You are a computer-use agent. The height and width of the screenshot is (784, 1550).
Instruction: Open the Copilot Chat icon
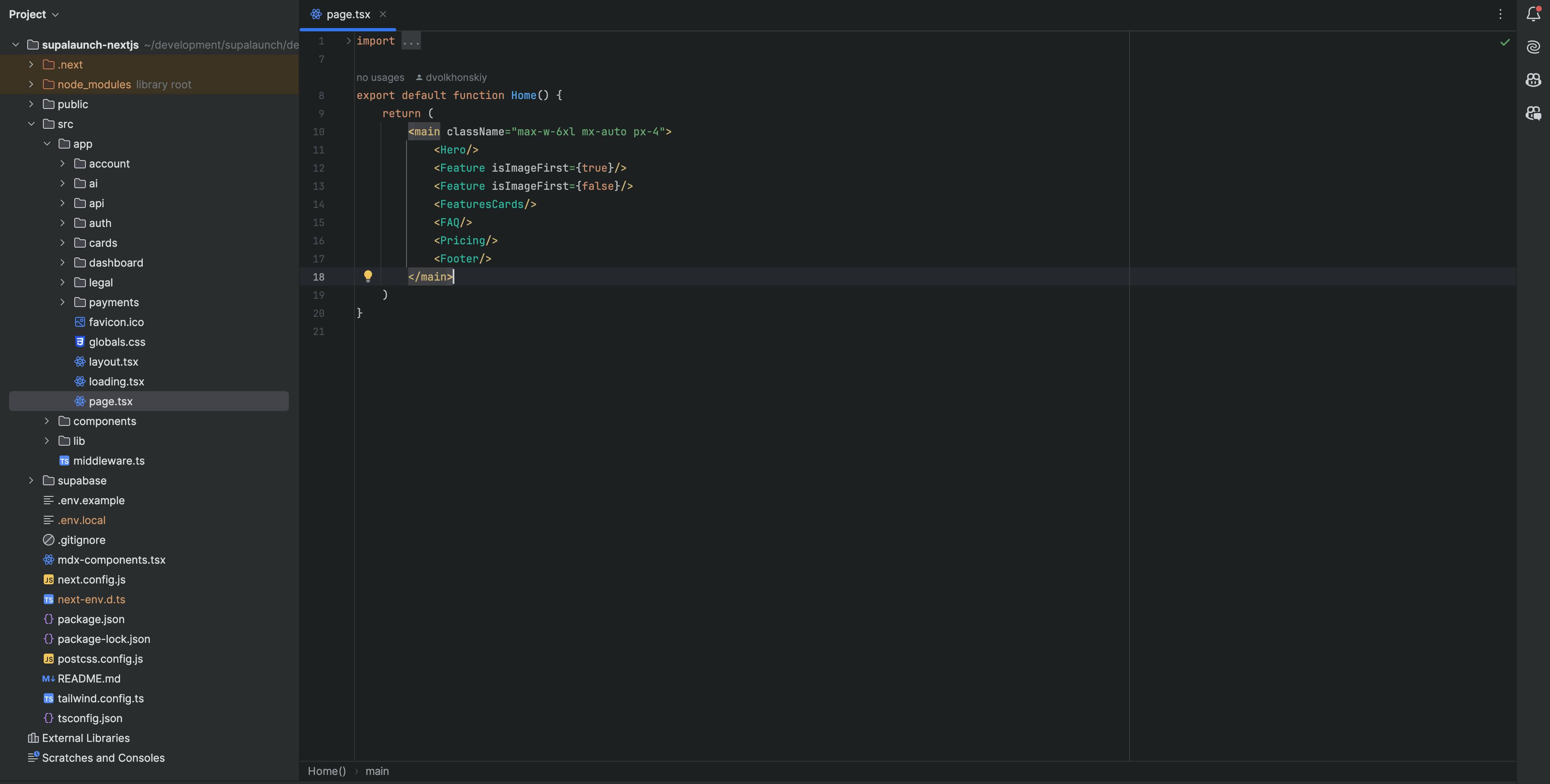pyautogui.click(x=1533, y=113)
